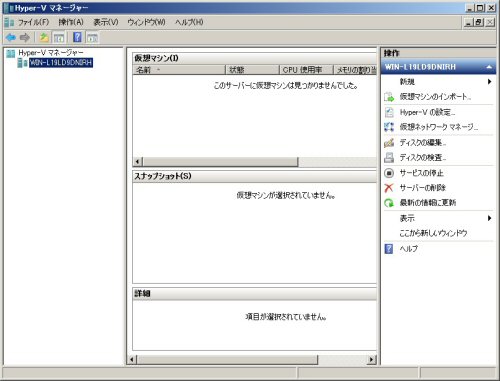Click the ヘルプ icon in actions pane
The image size is (500, 381).
(389, 249)
